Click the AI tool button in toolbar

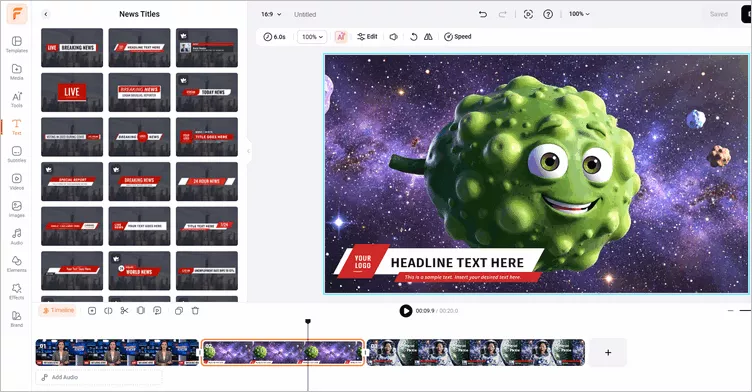341,37
